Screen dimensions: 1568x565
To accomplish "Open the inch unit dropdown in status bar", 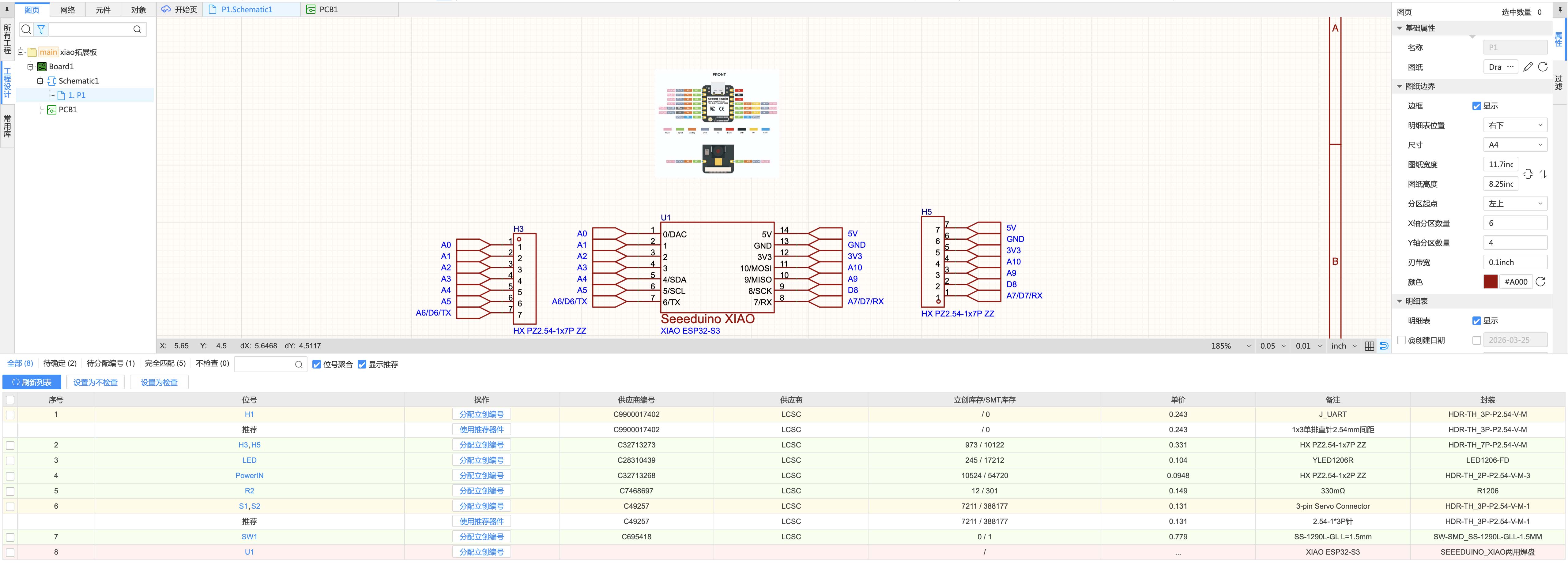I will pyautogui.click(x=1344, y=346).
